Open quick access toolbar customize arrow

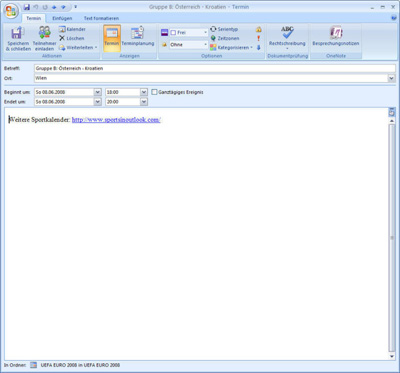point(75,7)
